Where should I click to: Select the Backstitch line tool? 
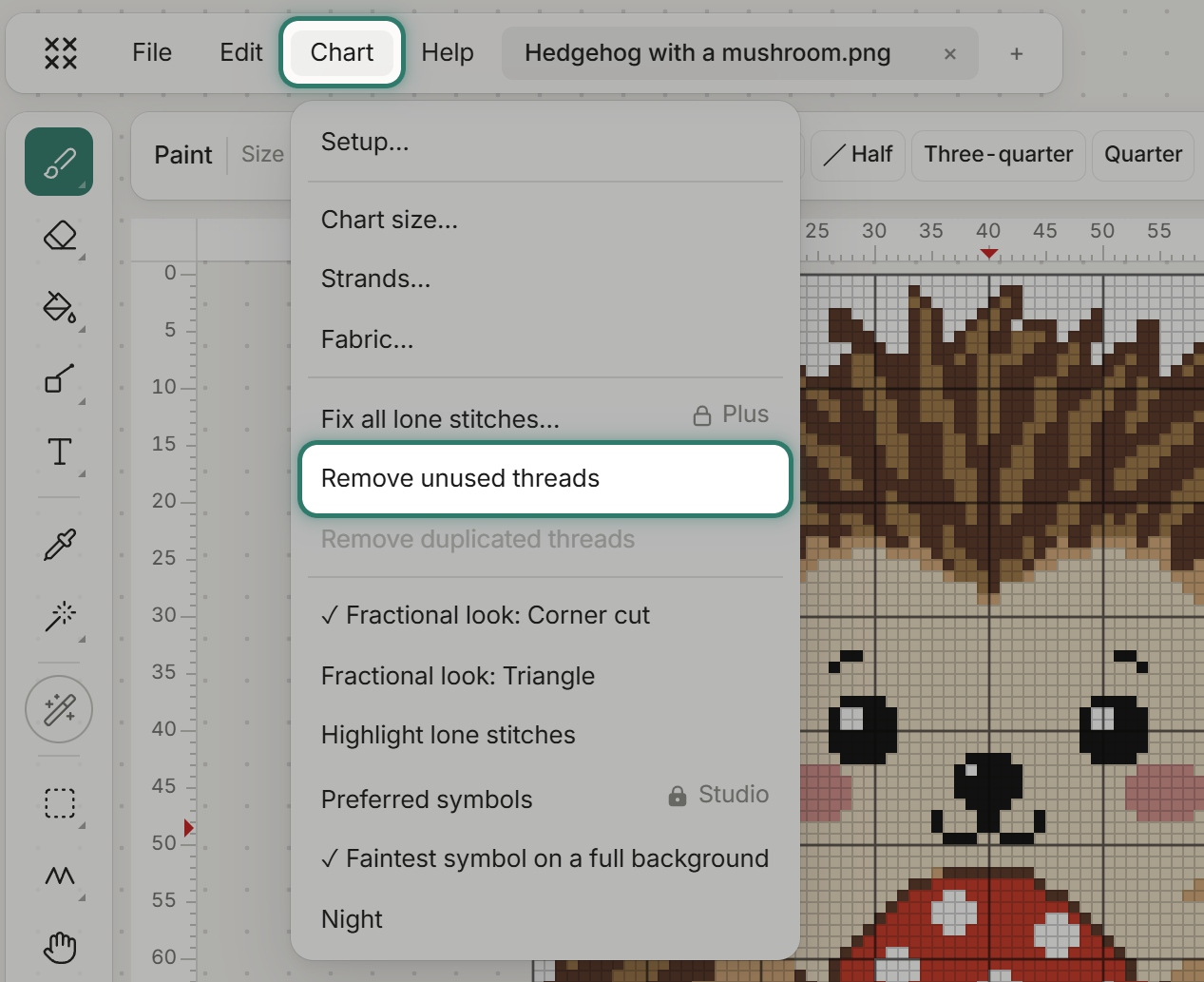[x=59, y=379]
